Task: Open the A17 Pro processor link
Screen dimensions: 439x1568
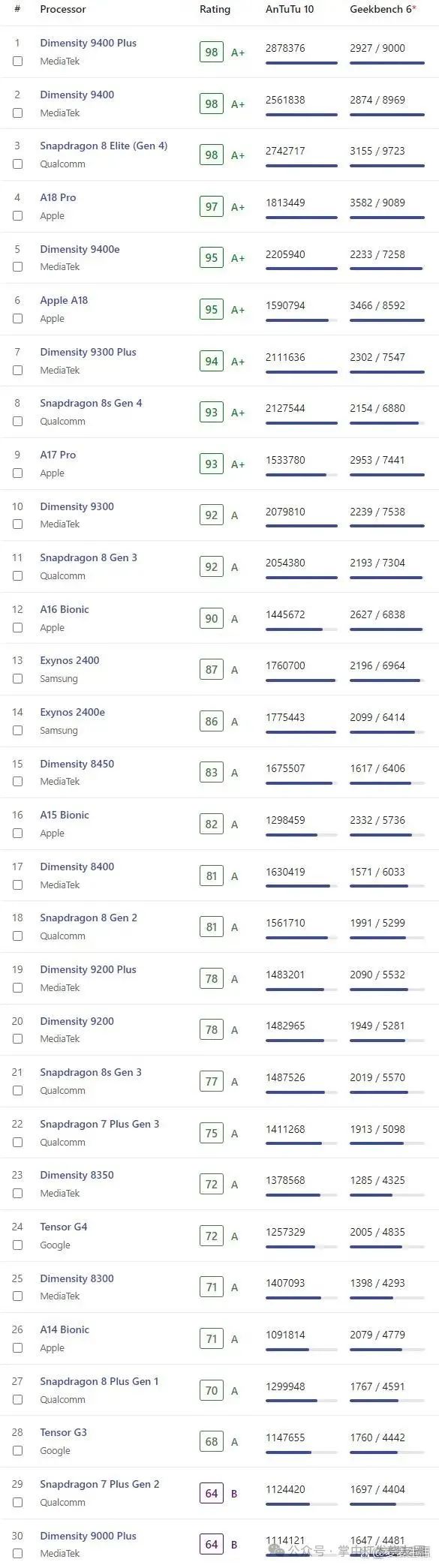Action: pyautogui.click(x=58, y=455)
